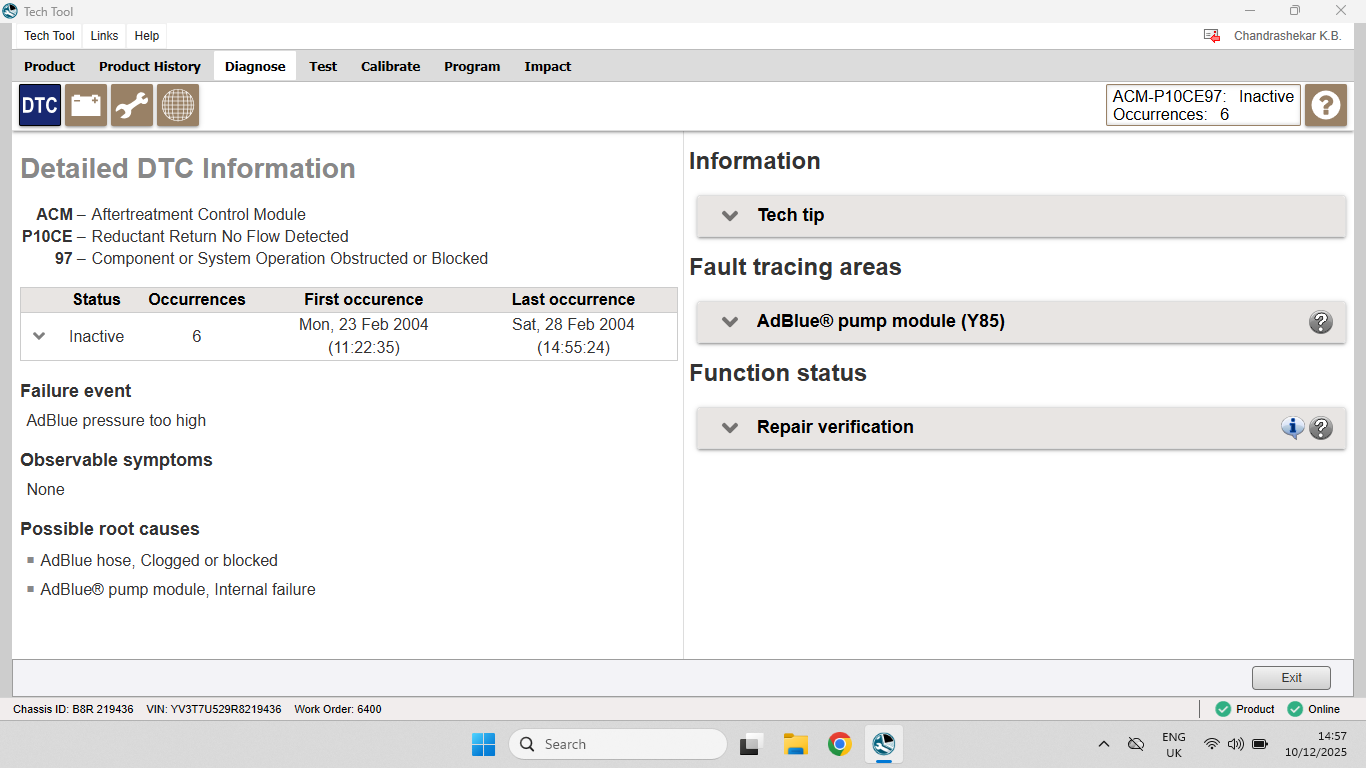Click the green Product status icon
The width and height of the screenshot is (1366, 768).
click(1223, 709)
